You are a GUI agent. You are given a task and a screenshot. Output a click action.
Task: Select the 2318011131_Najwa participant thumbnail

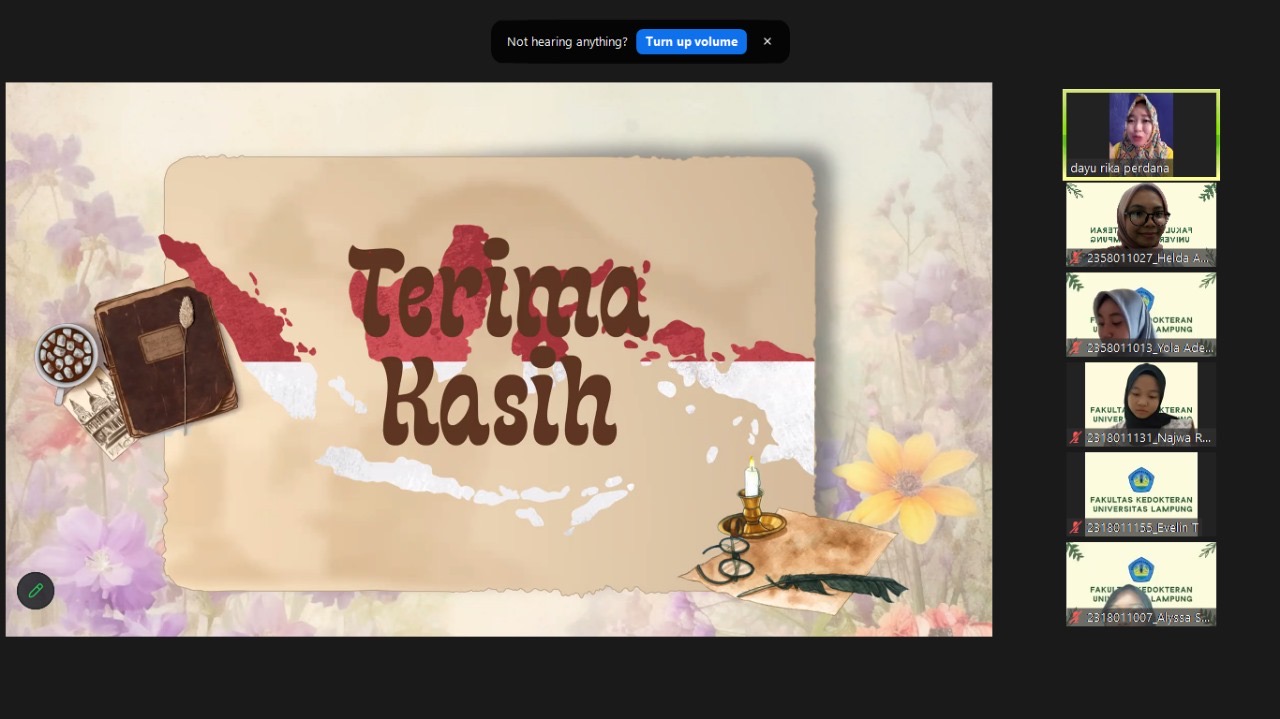point(1141,404)
